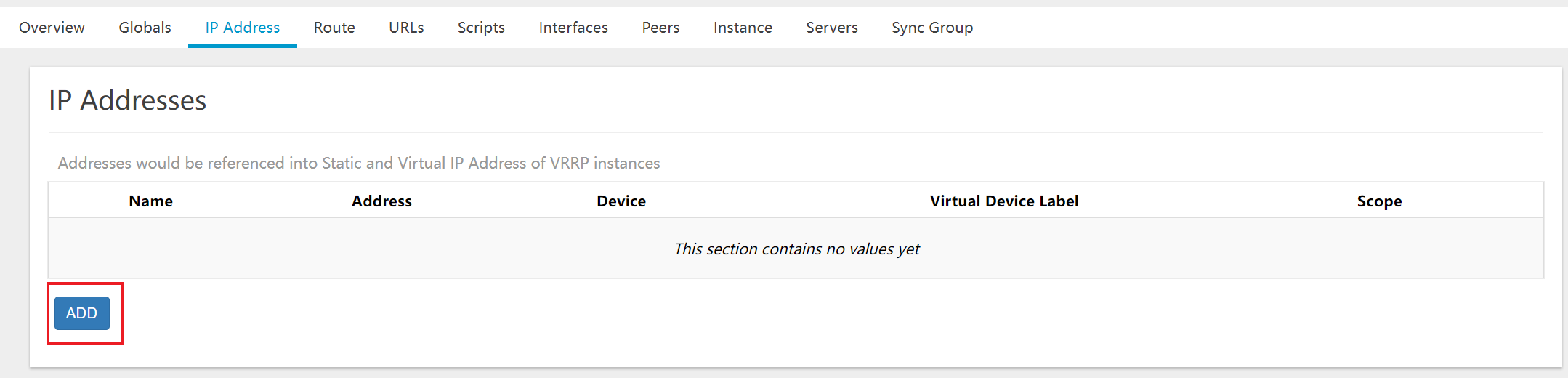Switch to the Scripts tab

[x=481, y=28]
